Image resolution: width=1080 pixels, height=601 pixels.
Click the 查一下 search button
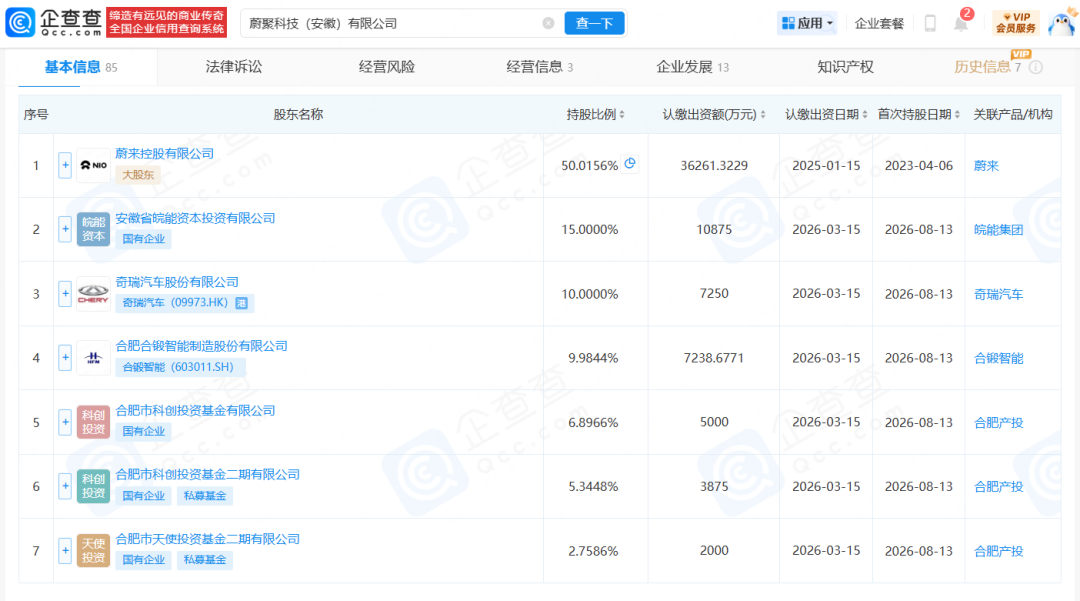pos(594,23)
